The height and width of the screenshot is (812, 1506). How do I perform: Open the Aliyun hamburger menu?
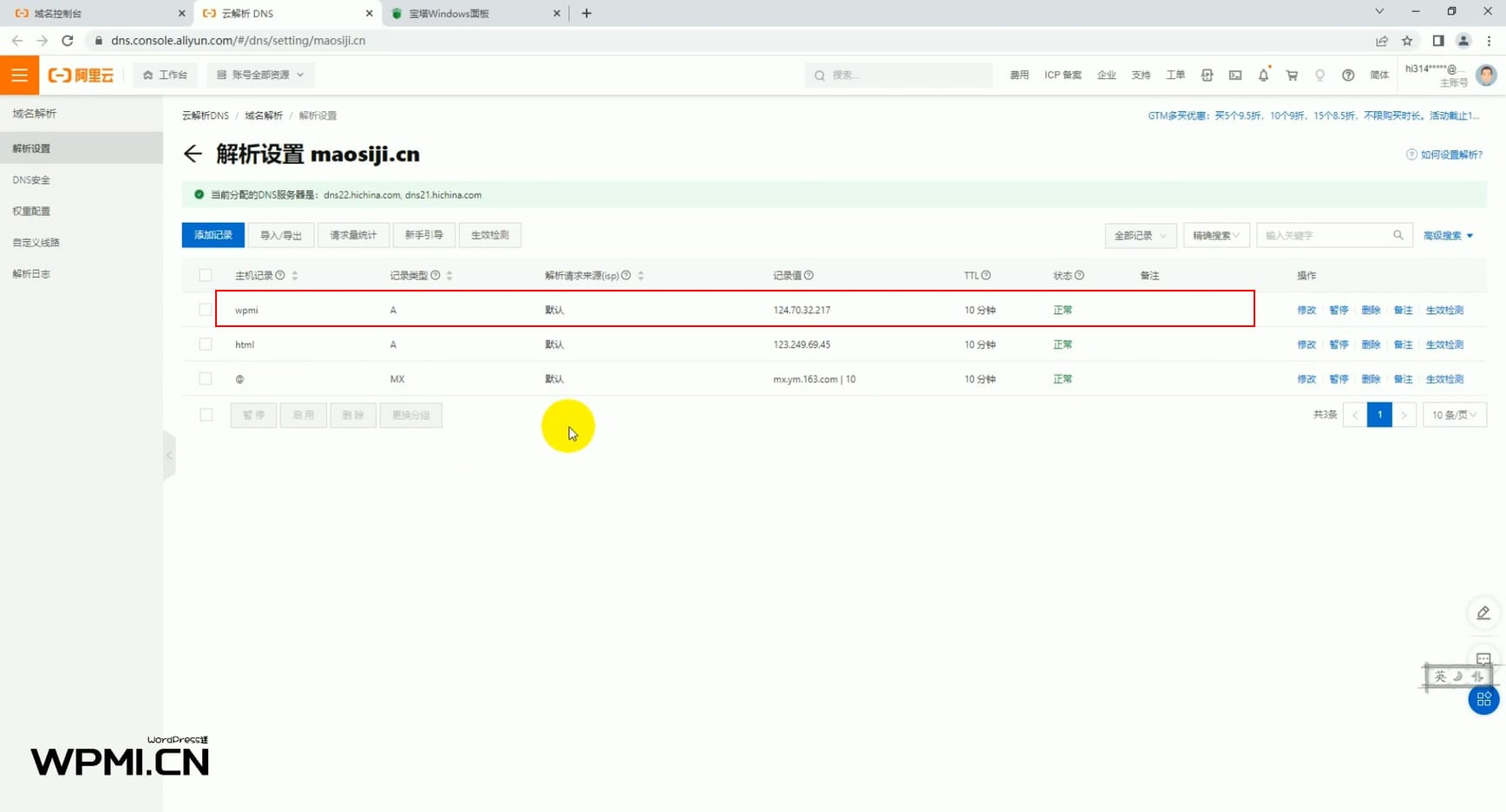(x=19, y=75)
